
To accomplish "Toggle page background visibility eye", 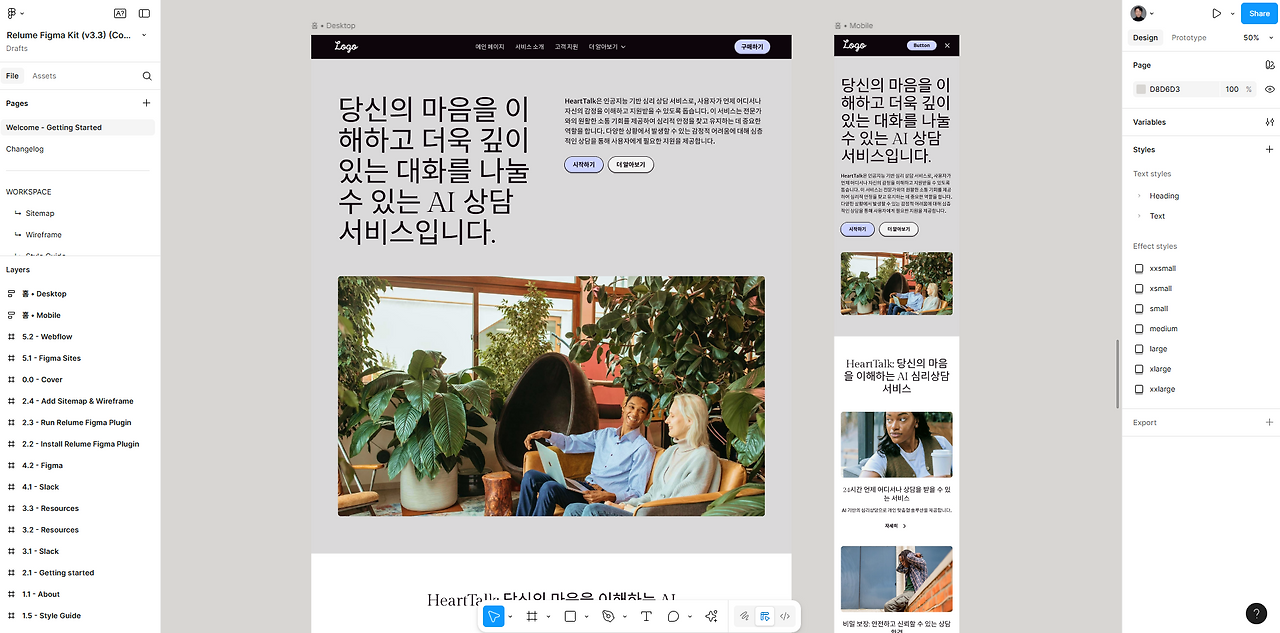I will (x=1268, y=89).
